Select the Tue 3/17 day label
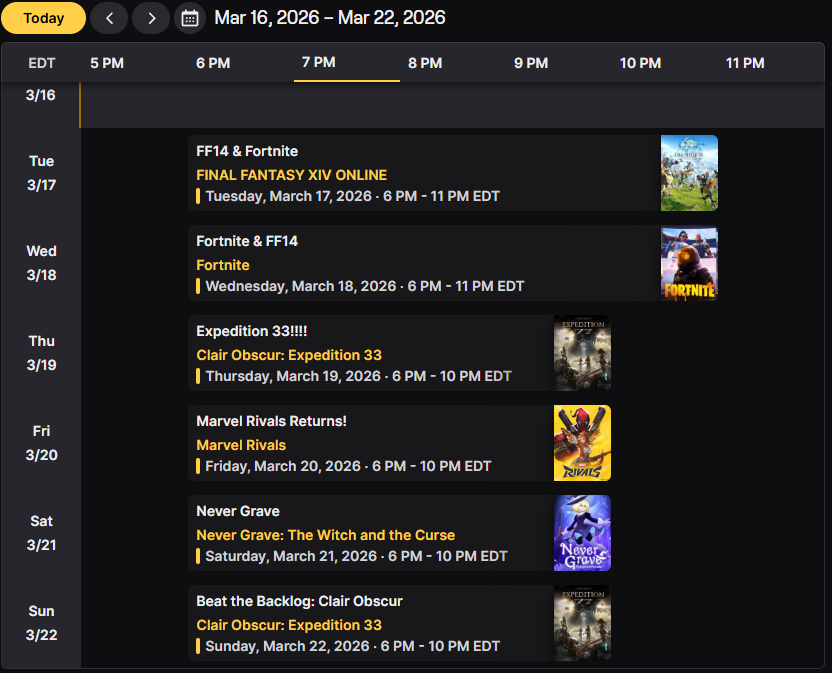 41,173
